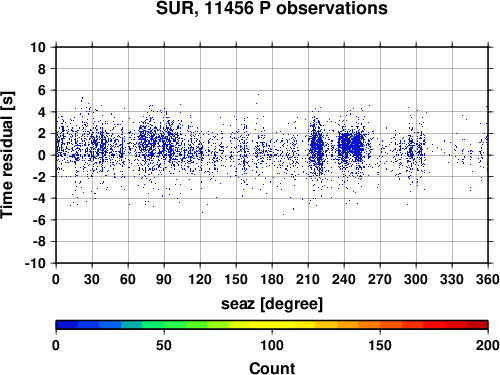This screenshot has width=500, height=375.
Task: Click the dark red end of the colorbar
Action: tap(477, 325)
